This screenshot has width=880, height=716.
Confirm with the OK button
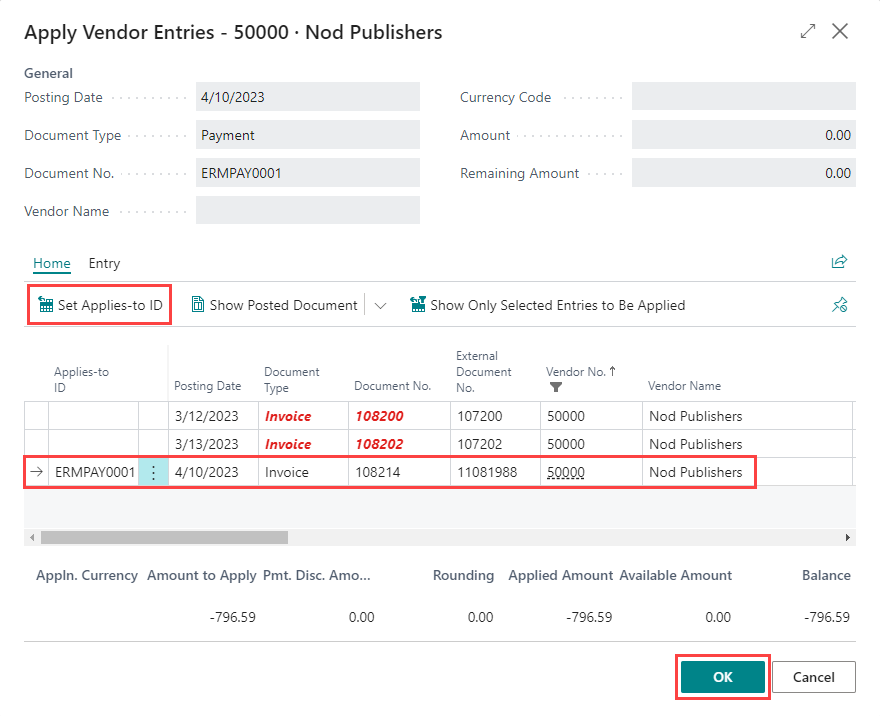point(722,677)
